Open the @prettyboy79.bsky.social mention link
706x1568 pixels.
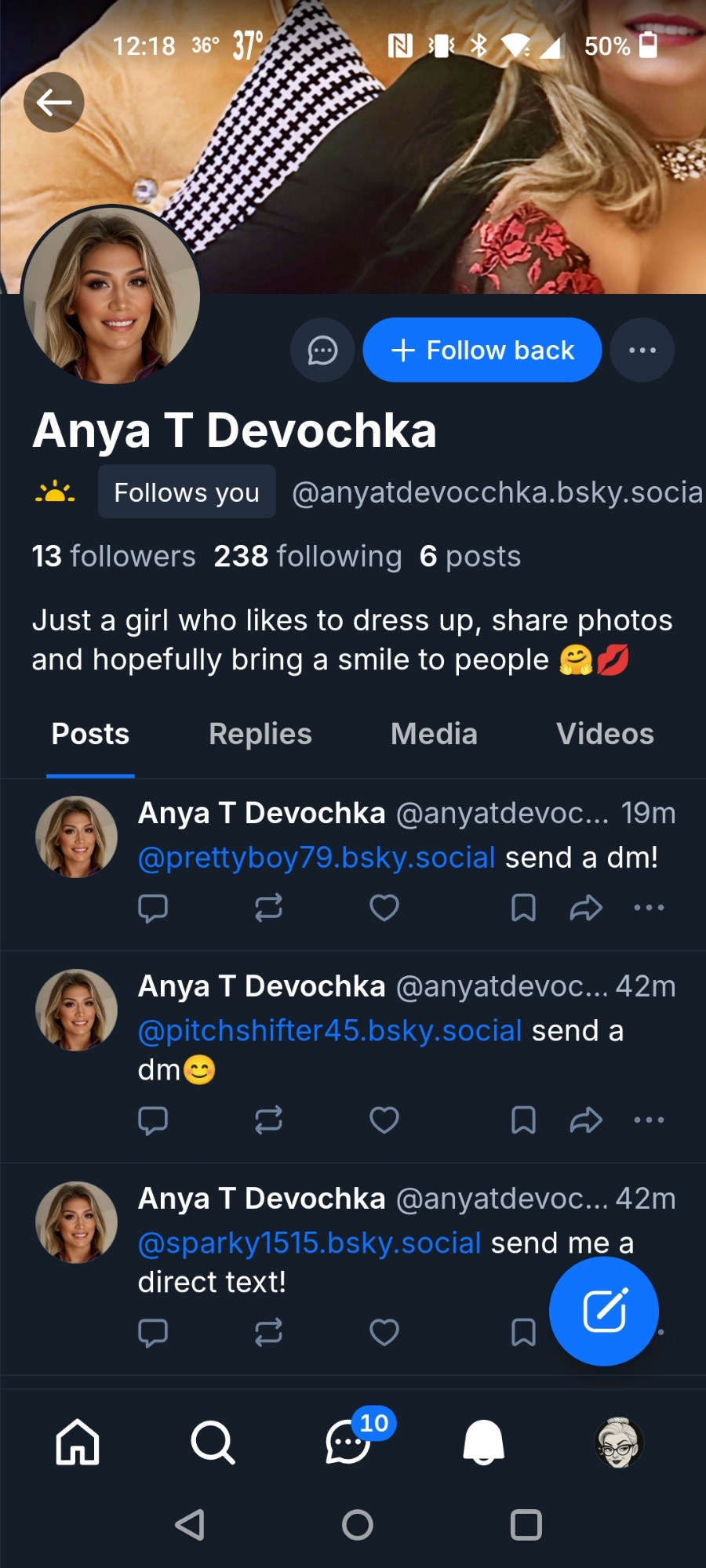316,858
